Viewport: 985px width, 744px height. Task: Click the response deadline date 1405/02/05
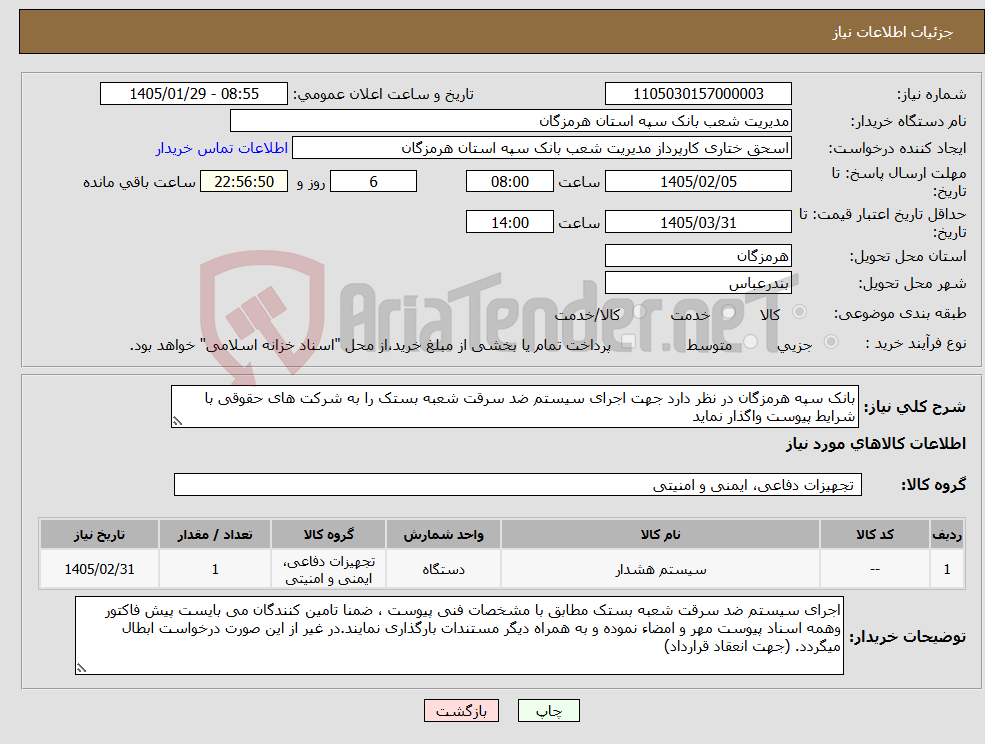click(698, 182)
